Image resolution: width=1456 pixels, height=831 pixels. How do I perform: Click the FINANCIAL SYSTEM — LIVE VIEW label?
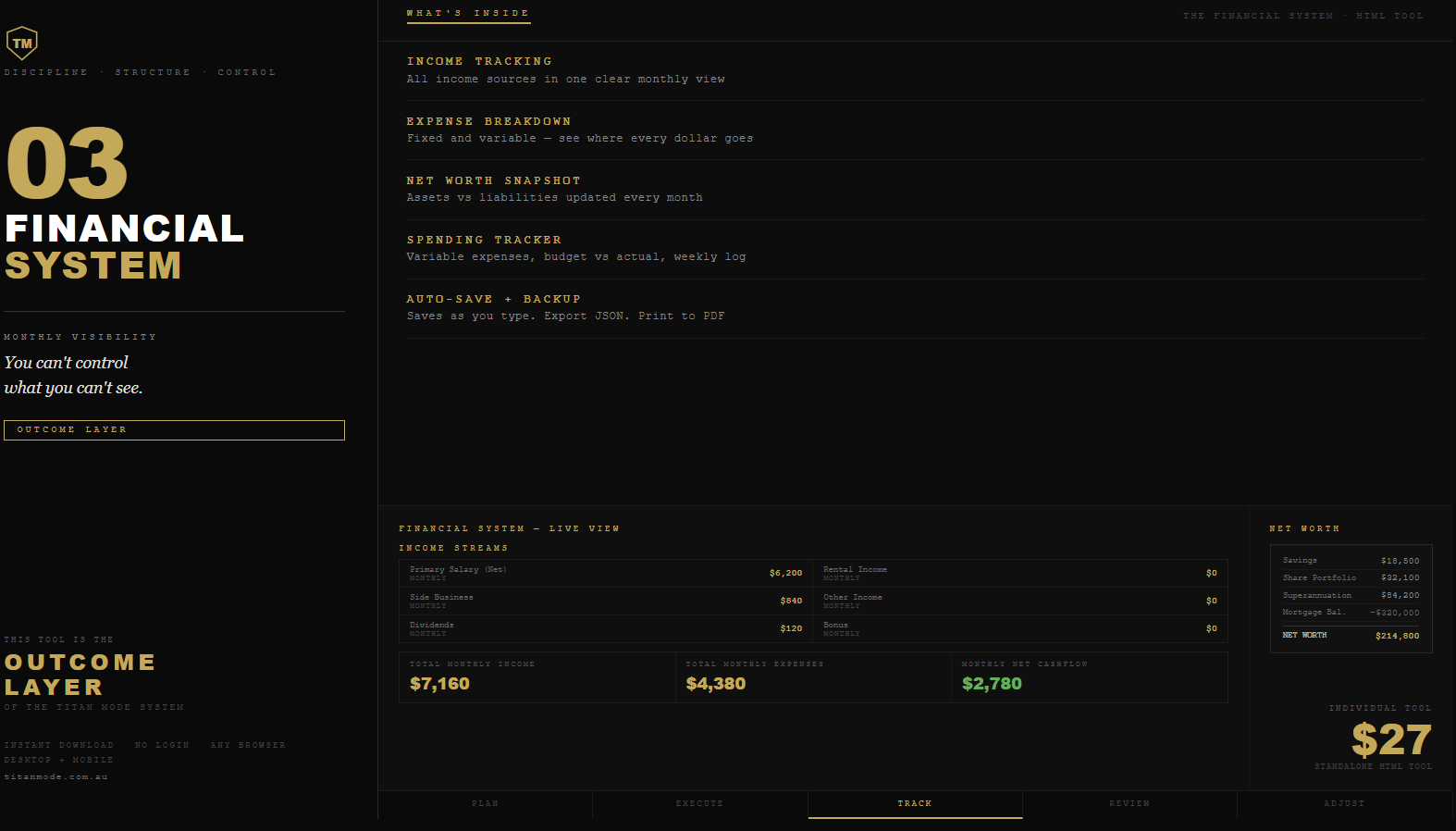509,529
